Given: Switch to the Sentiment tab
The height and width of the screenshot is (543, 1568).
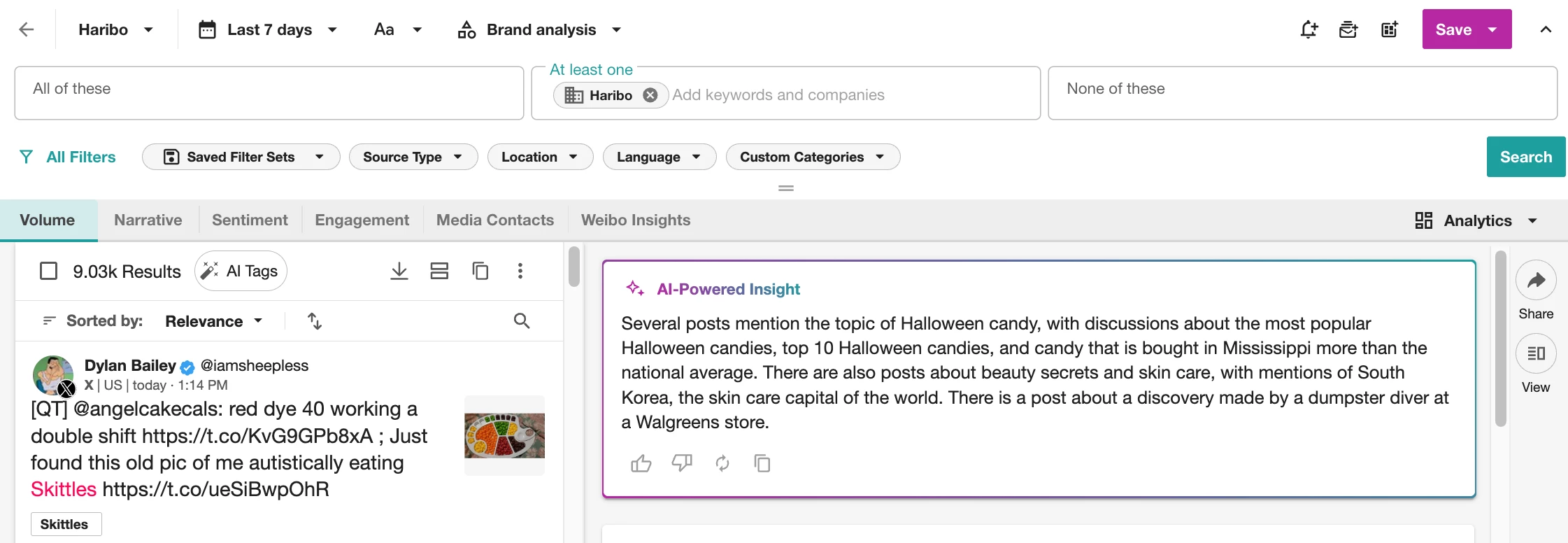Looking at the screenshot, I should [x=250, y=220].
